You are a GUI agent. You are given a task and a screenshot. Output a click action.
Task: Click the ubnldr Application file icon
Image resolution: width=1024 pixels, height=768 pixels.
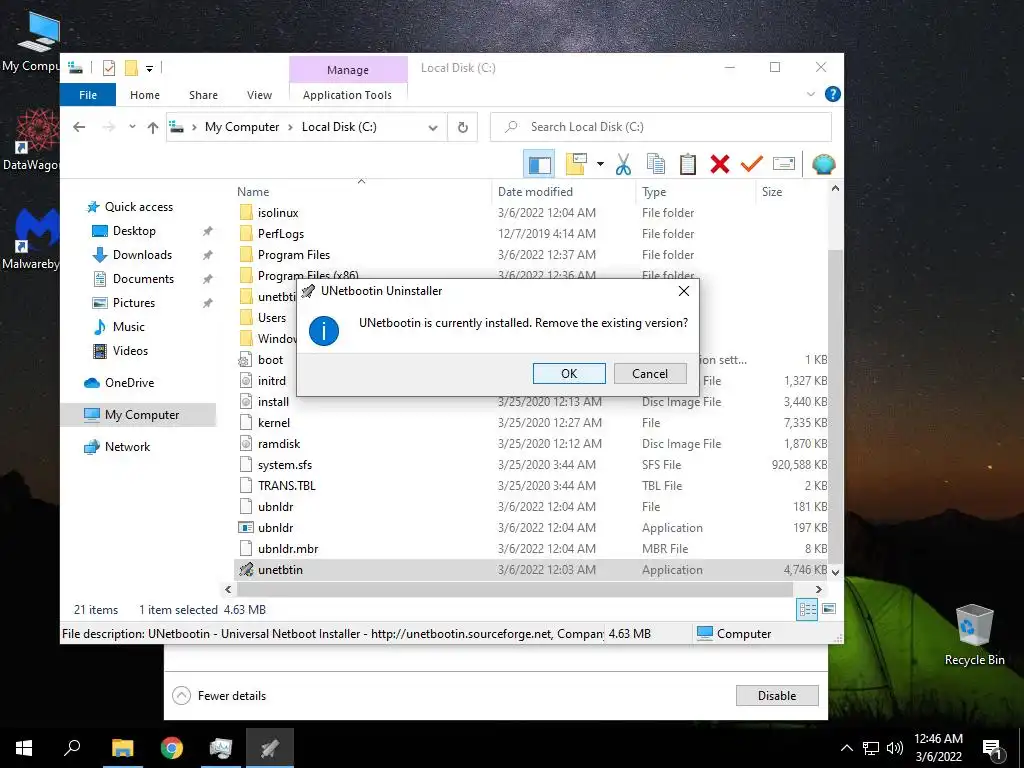pos(246,528)
